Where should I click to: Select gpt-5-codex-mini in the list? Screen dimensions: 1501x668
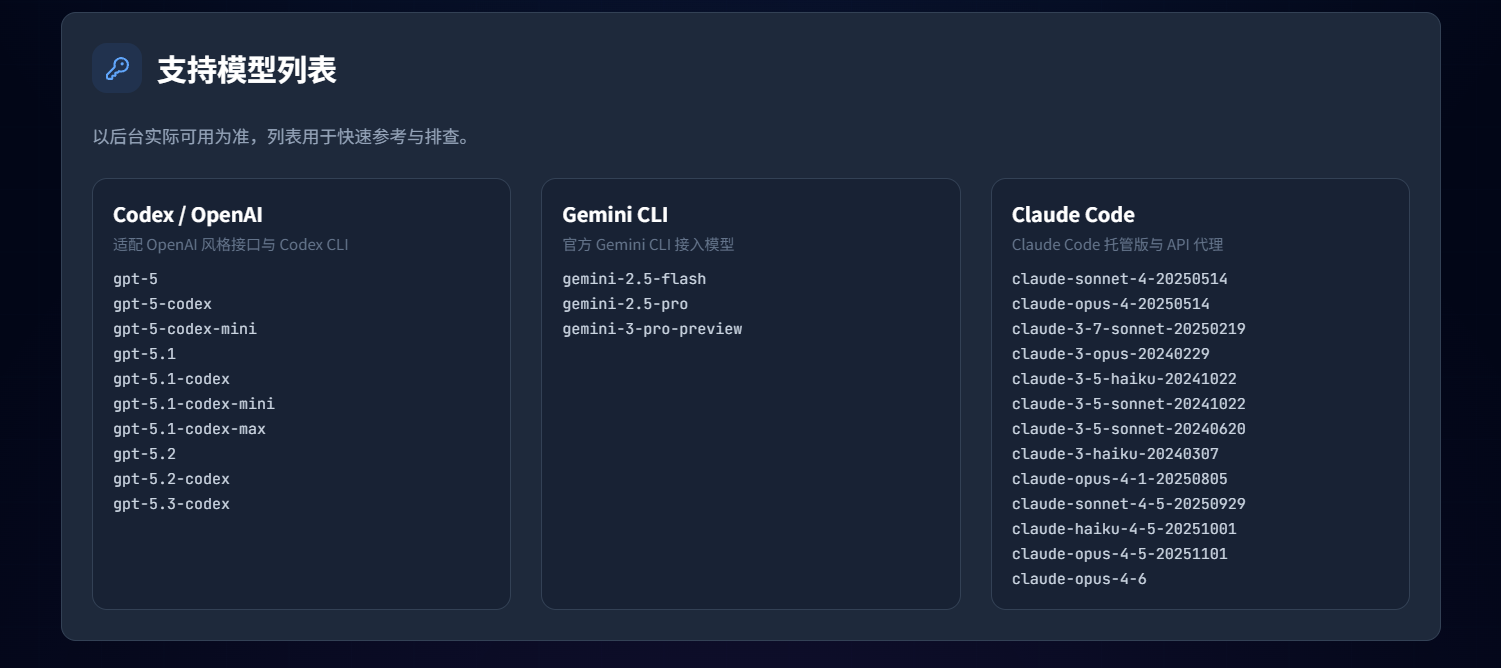(x=185, y=329)
